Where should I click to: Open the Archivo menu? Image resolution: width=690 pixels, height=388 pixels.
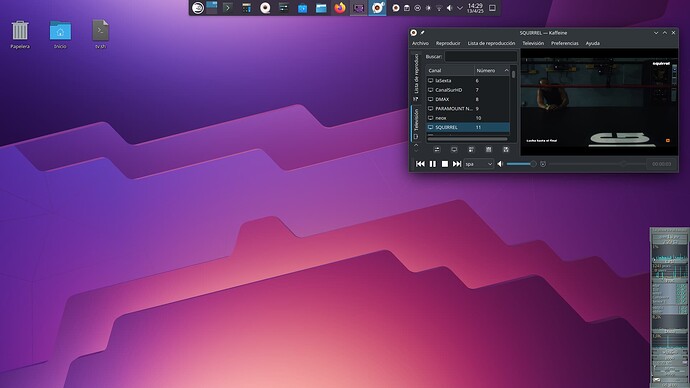(x=420, y=43)
